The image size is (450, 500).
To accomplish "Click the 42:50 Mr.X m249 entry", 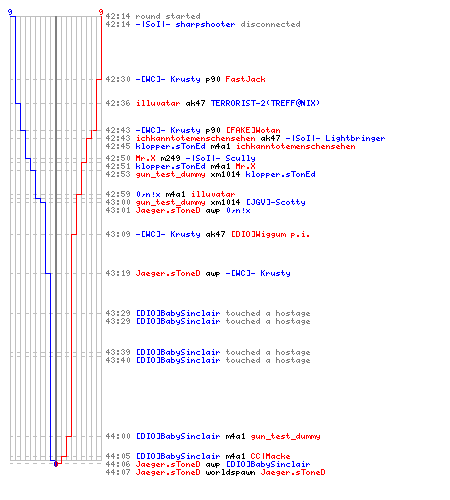I will 180,158.
